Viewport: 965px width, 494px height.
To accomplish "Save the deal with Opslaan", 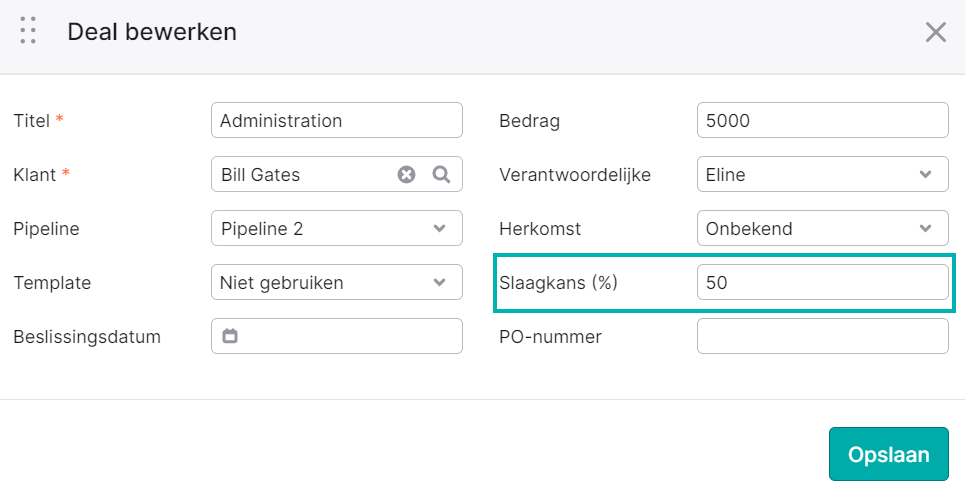I will (x=889, y=454).
